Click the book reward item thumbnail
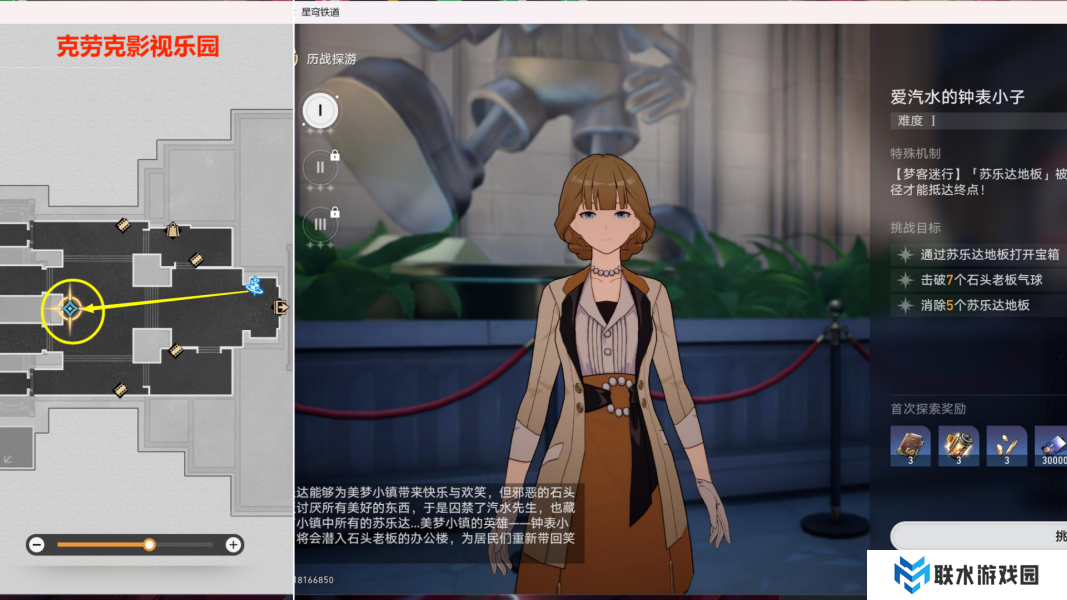 (x=910, y=445)
